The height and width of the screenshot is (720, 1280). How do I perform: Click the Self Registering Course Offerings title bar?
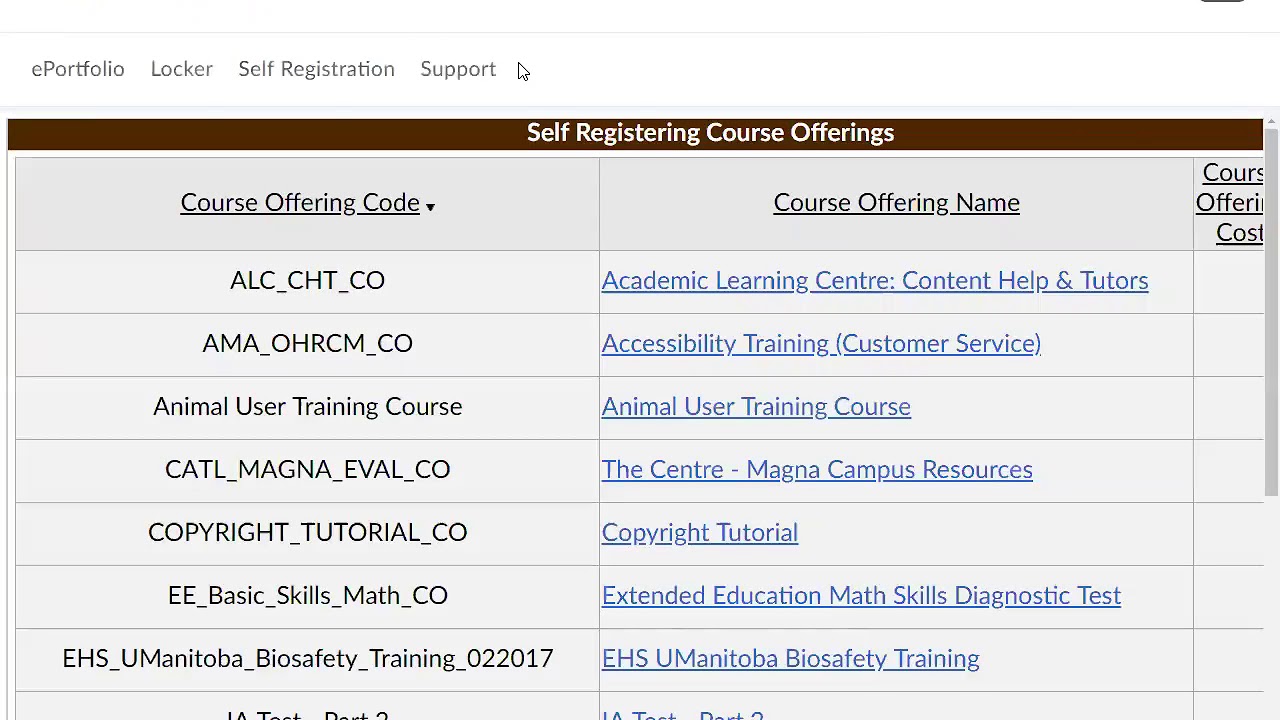pos(710,133)
